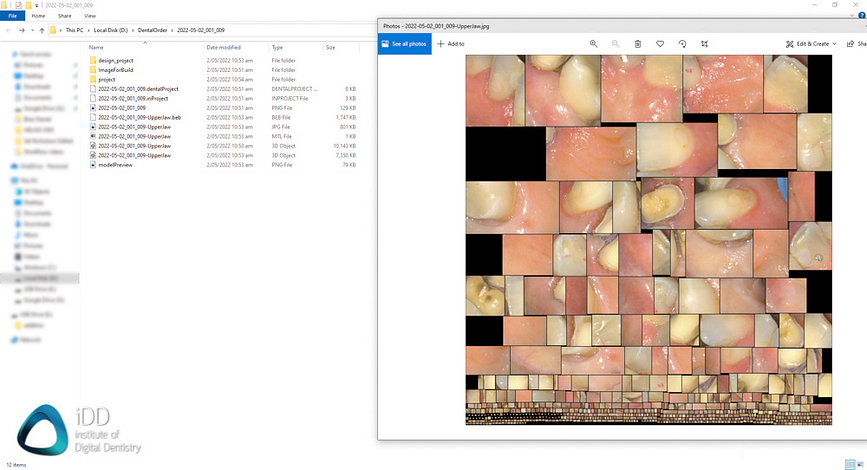Open the crop tool in Photos
Viewport: 867px width, 470px height.
(704, 44)
